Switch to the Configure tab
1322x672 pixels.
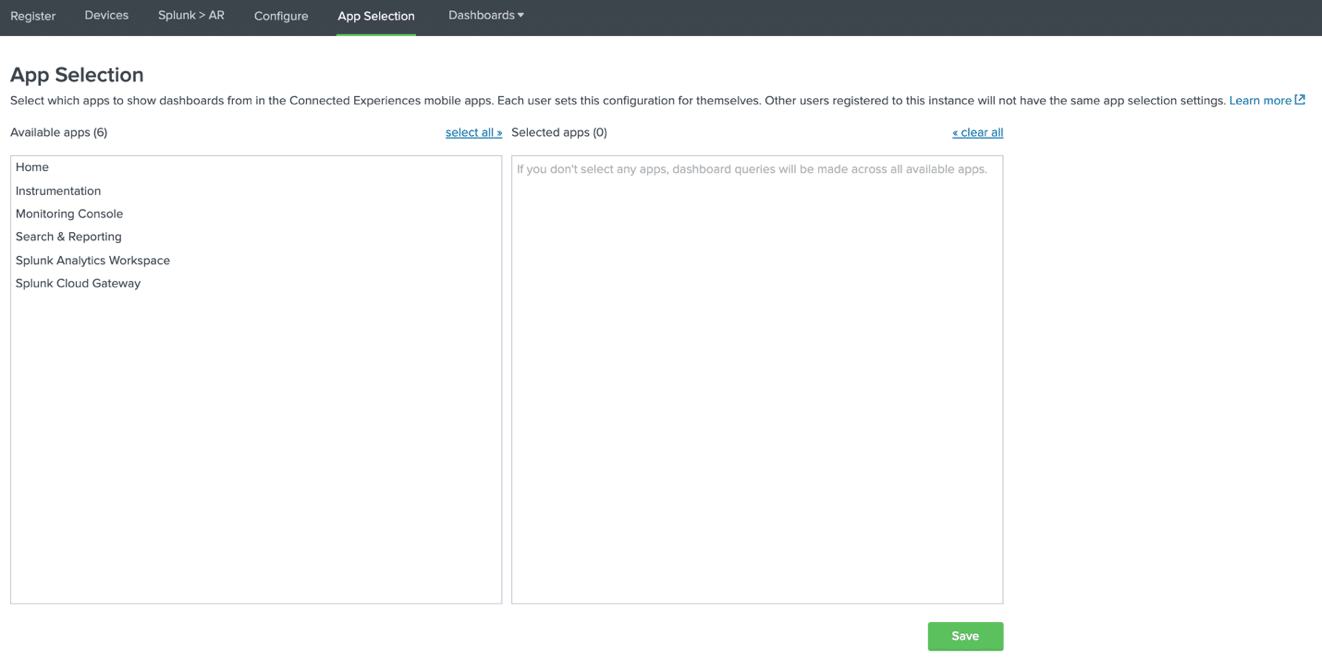coord(281,16)
